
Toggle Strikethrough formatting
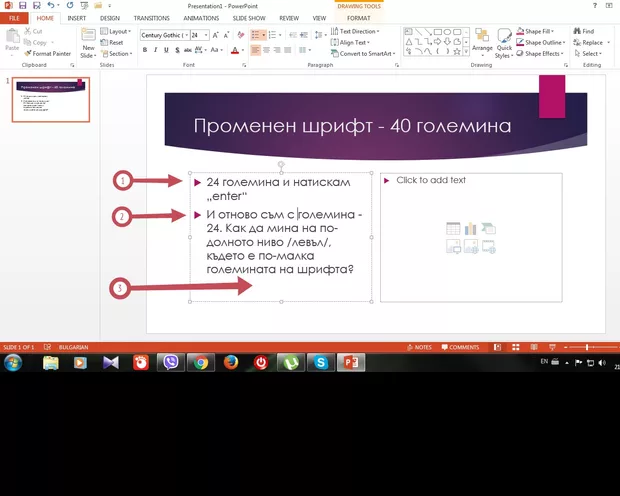[188, 50]
